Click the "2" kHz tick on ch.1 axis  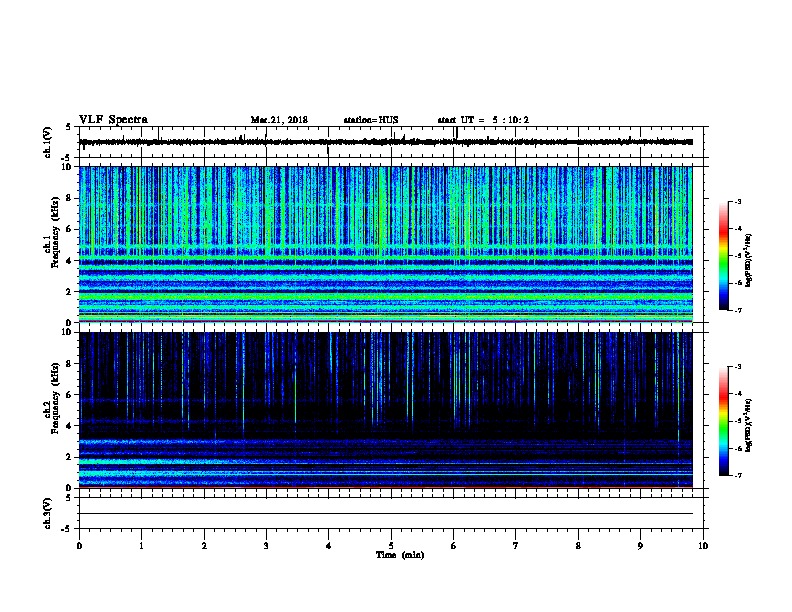[69, 292]
